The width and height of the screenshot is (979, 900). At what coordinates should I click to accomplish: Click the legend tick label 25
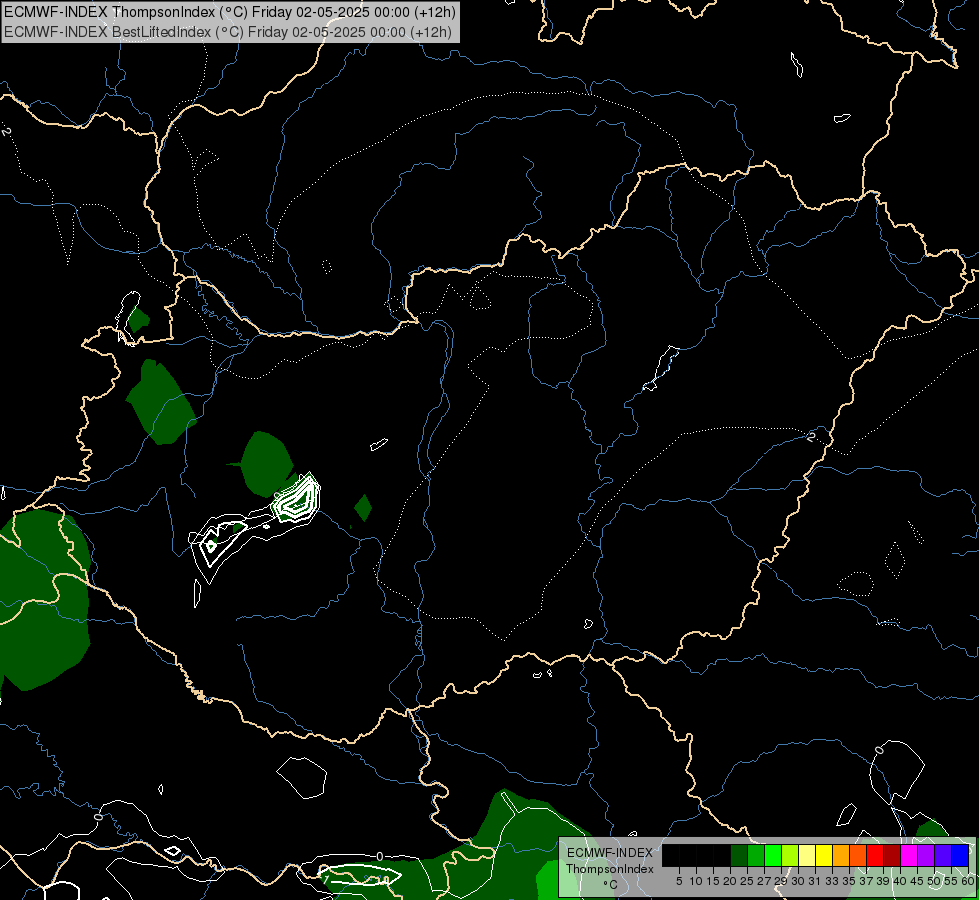pyautogui.click(x=747, y=881)
